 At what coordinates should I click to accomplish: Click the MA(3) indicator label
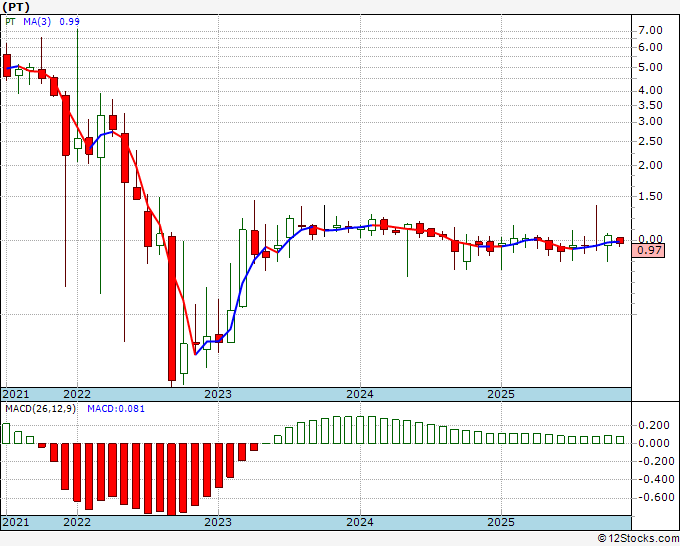coord(37,21)
